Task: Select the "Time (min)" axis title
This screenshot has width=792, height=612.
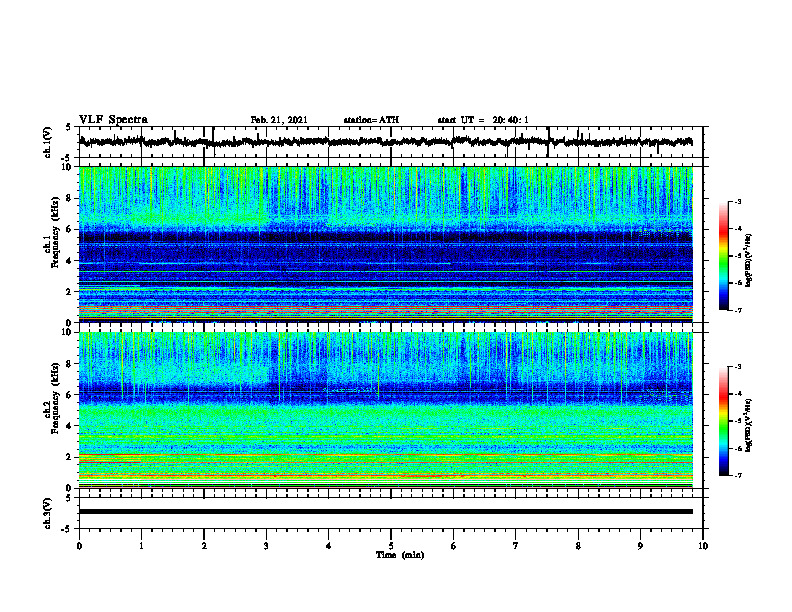Action: point(400,555)
